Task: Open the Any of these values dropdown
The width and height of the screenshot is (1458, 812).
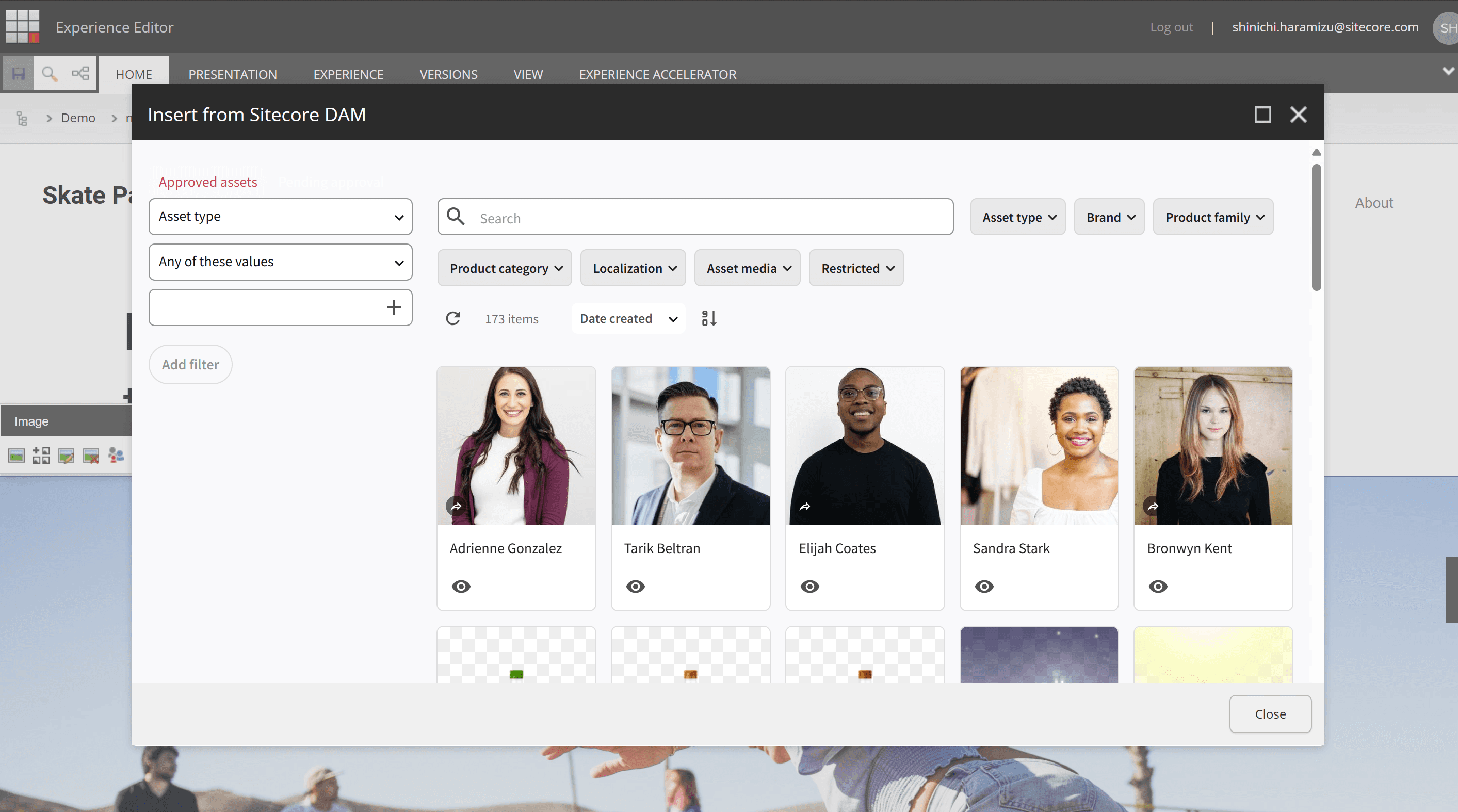Action: pyautogui.click(x=280, y=262)
